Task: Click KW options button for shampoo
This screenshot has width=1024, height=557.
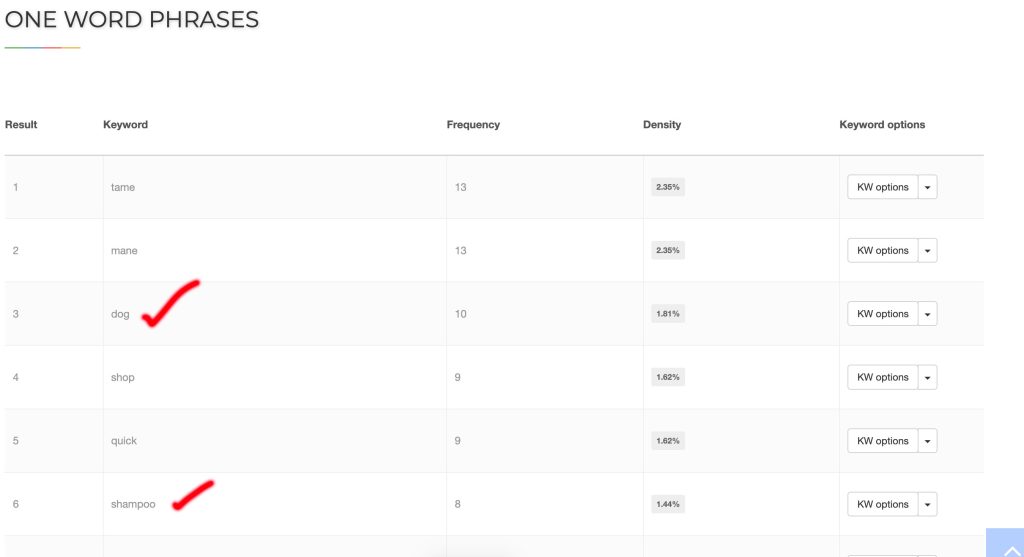Action: point(882,505)
